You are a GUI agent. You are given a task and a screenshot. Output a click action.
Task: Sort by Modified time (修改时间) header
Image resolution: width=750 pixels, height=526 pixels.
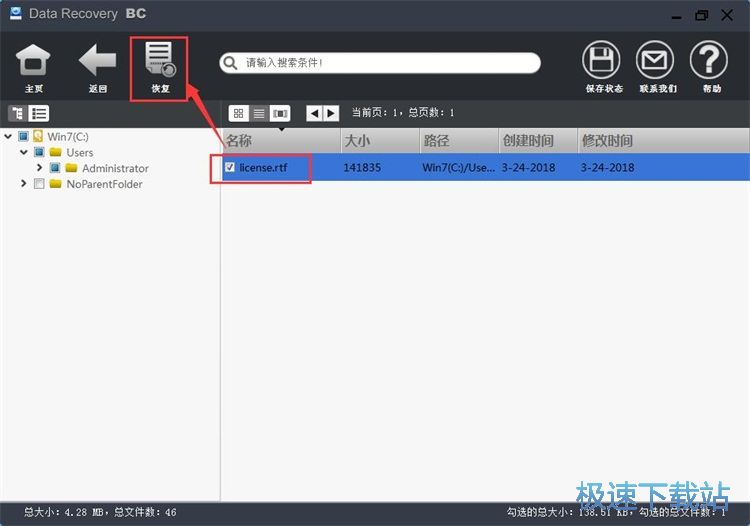coord(663,141)
